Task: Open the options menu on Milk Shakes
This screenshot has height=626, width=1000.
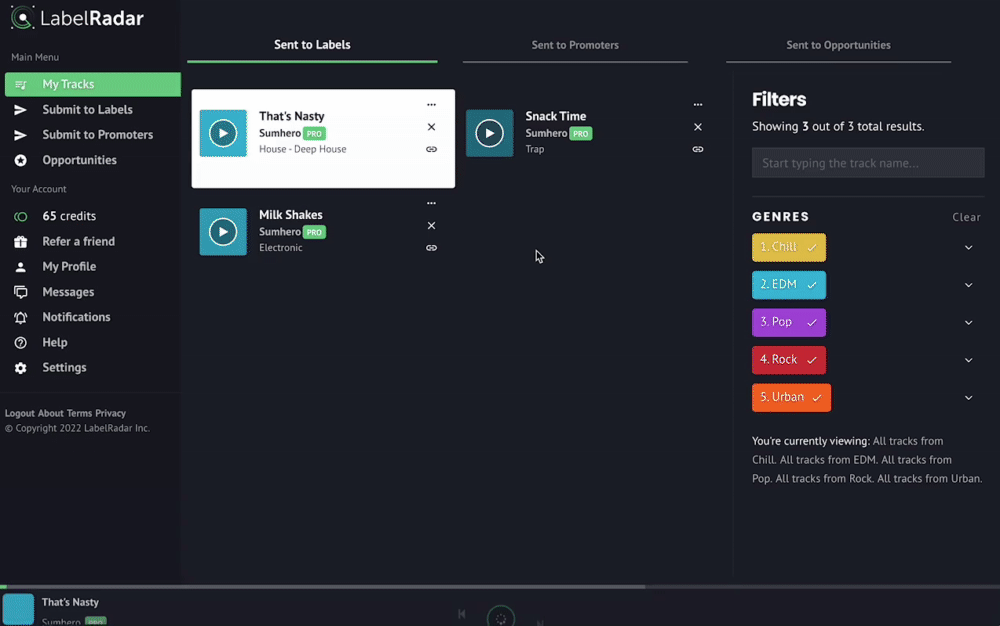Action: (431, 203)
